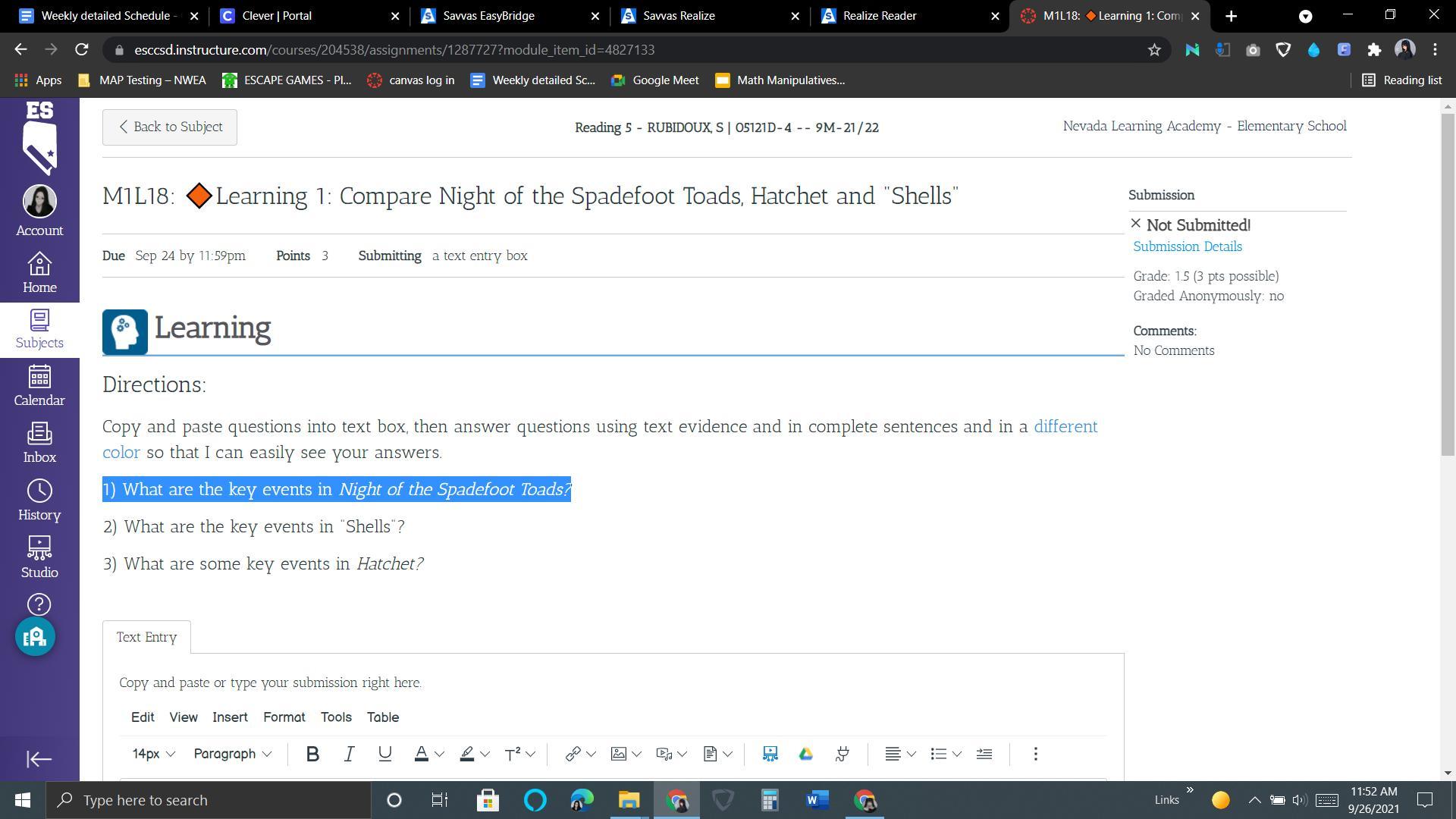1456x819 pixels.
Task: Click the text color swatch button
Action: coord(421,754)
